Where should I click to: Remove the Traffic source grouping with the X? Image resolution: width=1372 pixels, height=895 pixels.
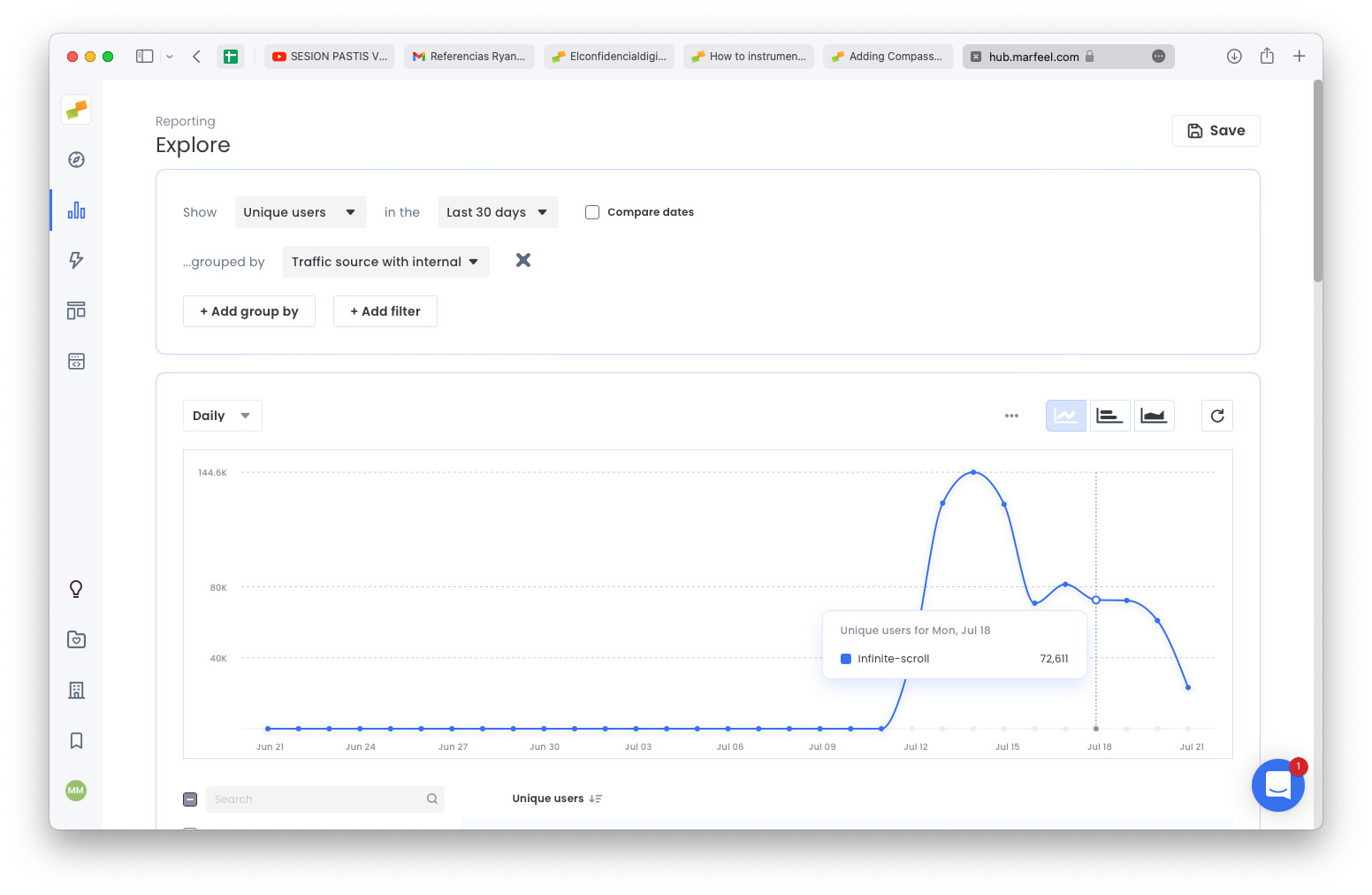pos(522,260)
